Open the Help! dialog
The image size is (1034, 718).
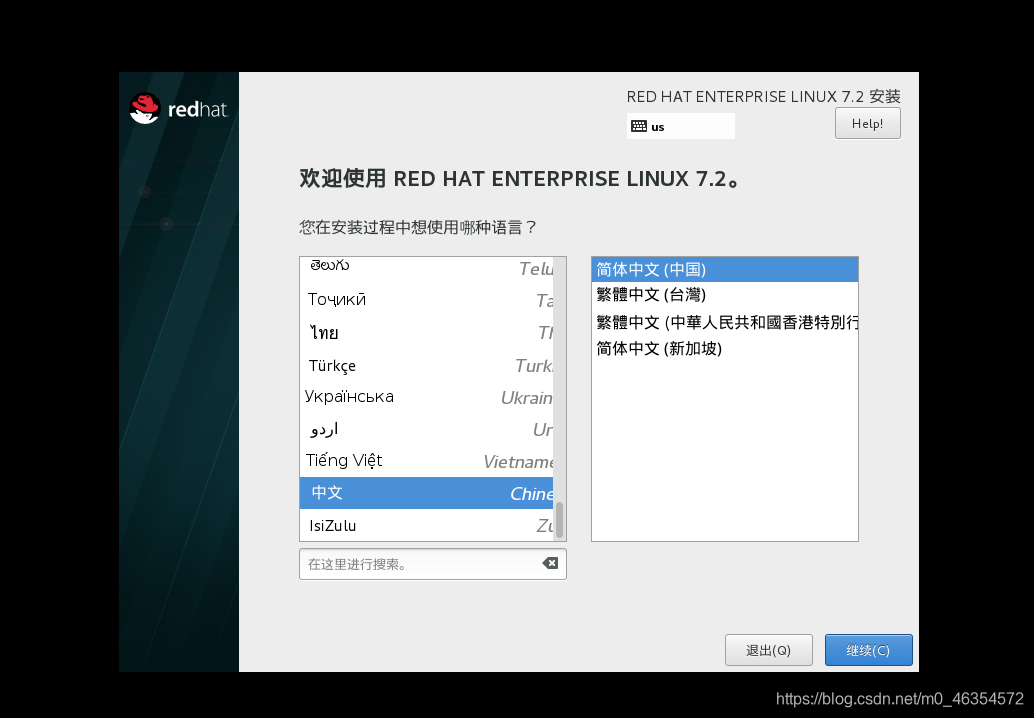[867, 122]
